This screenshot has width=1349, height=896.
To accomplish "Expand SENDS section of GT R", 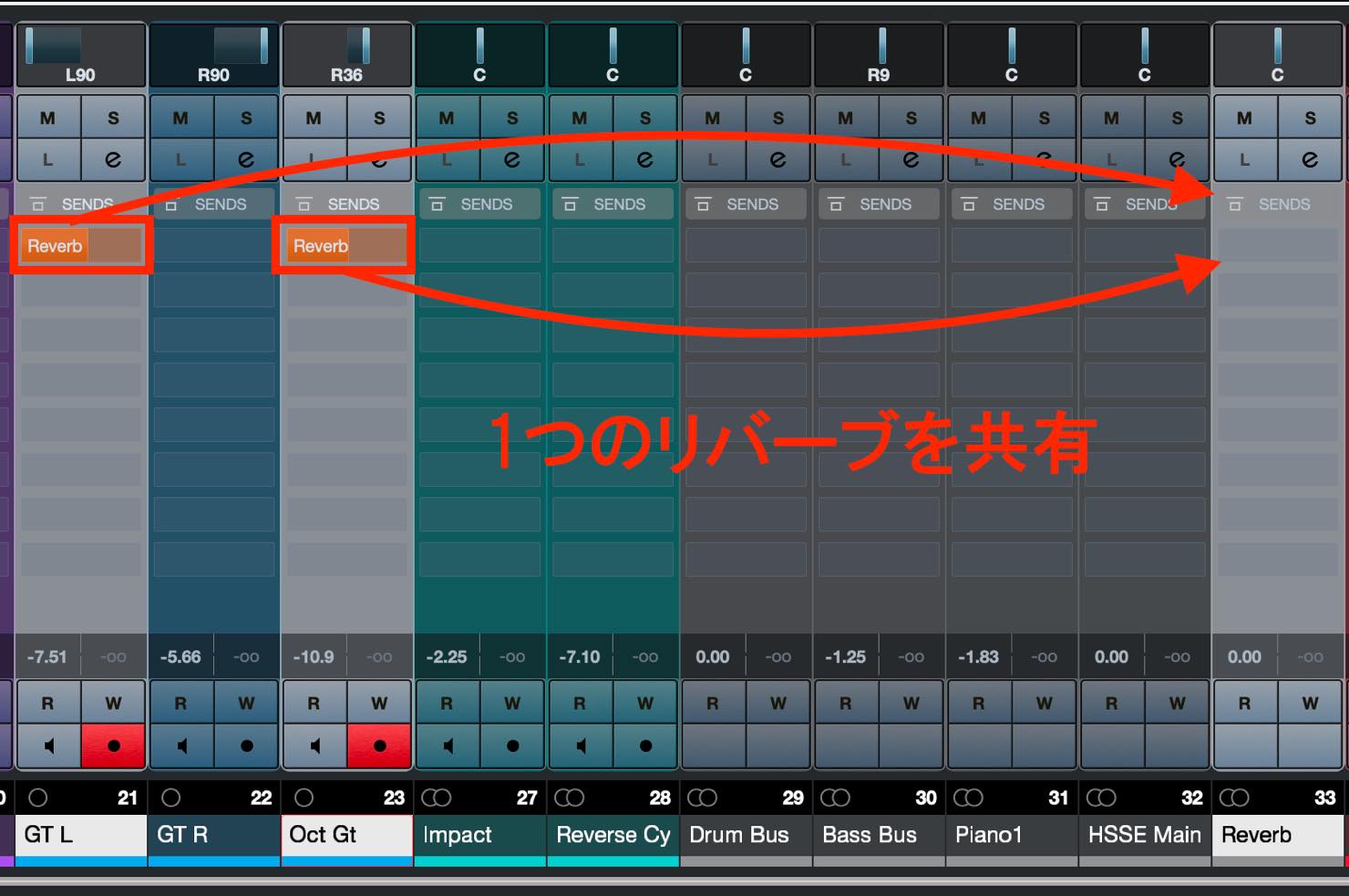I will (214, 204).
